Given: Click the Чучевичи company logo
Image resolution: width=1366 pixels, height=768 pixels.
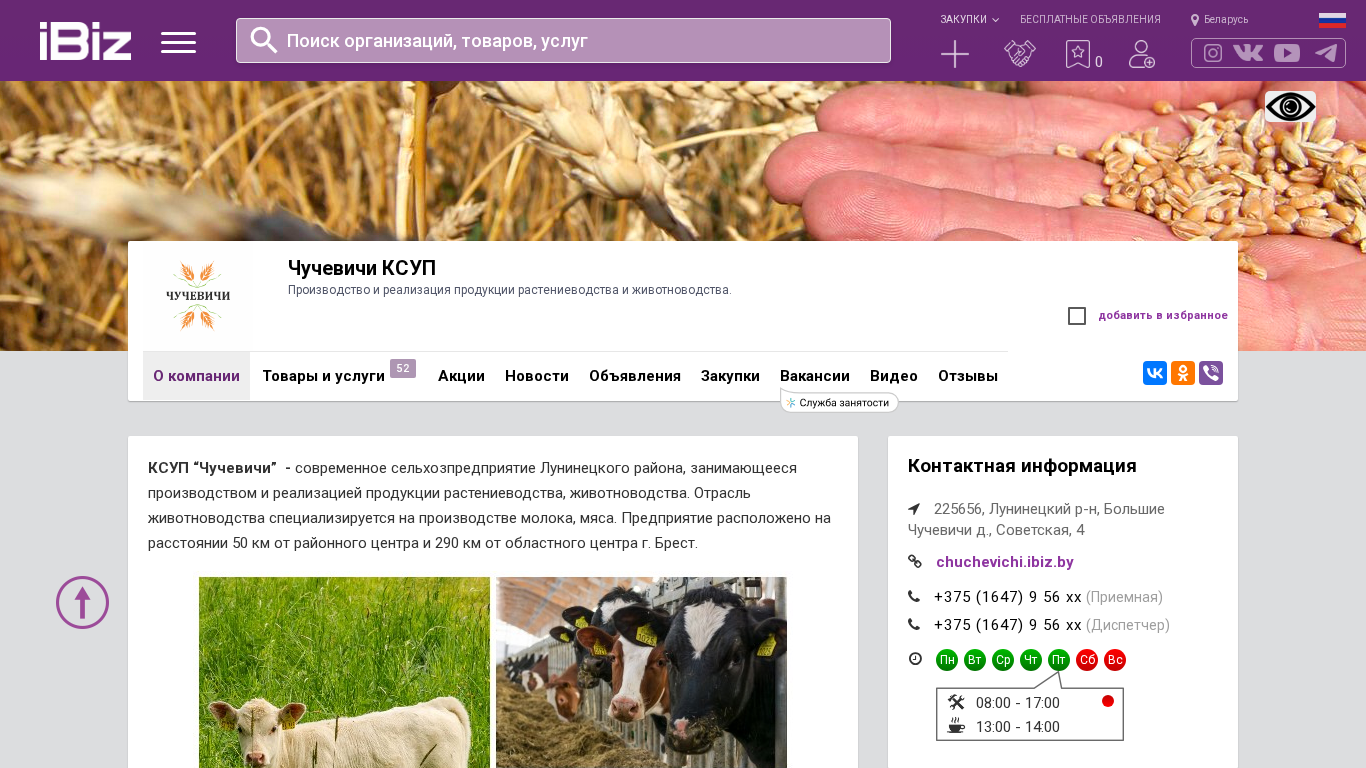Looking at the screenshot, I should (197, 296).
